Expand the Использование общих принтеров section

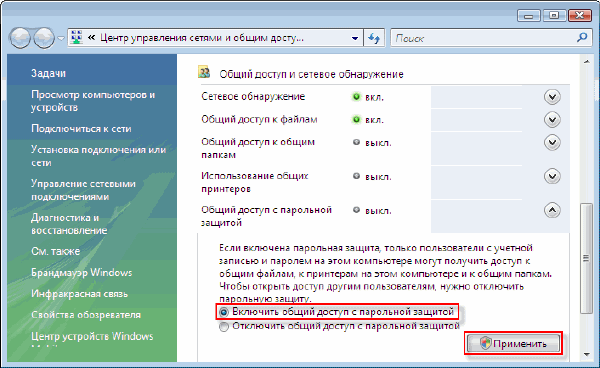pyautogui.click(x=552, y=176)
